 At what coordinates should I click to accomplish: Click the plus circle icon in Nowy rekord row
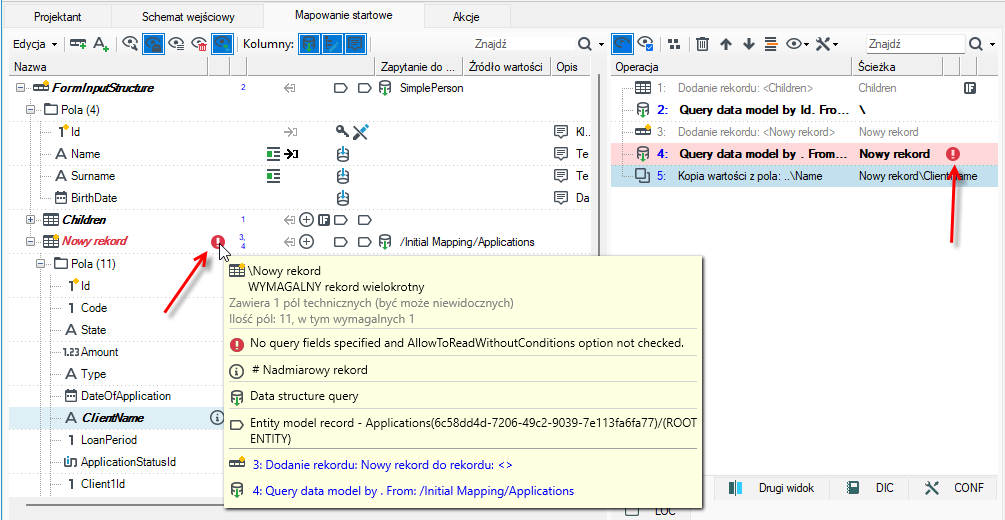coord(307,242)
